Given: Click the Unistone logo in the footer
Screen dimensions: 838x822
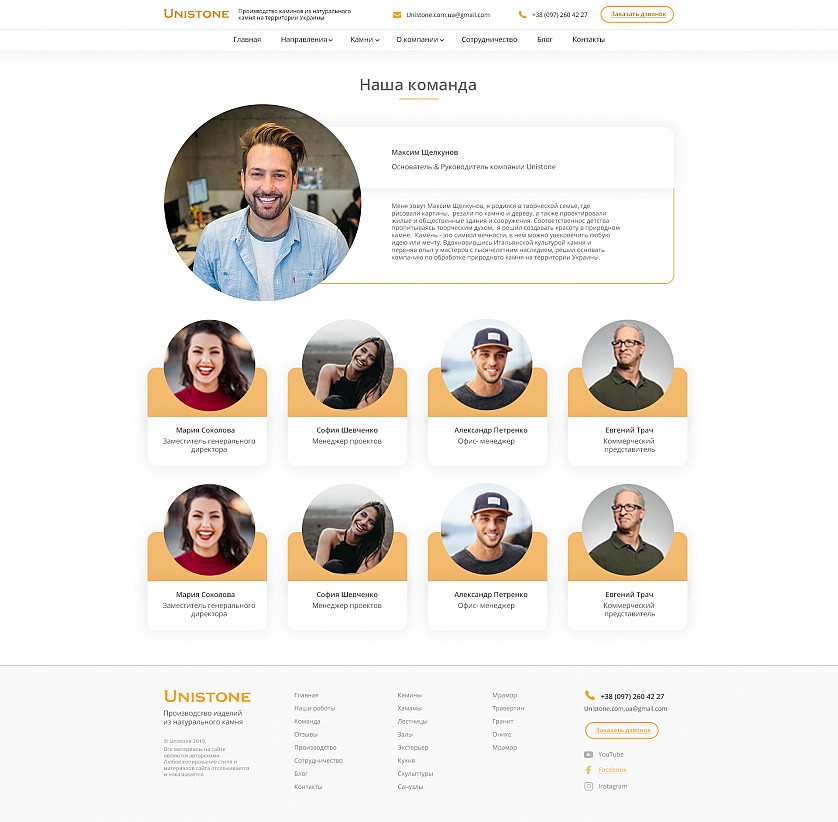Looking at the screenshot, I should (x=207, y=696).
